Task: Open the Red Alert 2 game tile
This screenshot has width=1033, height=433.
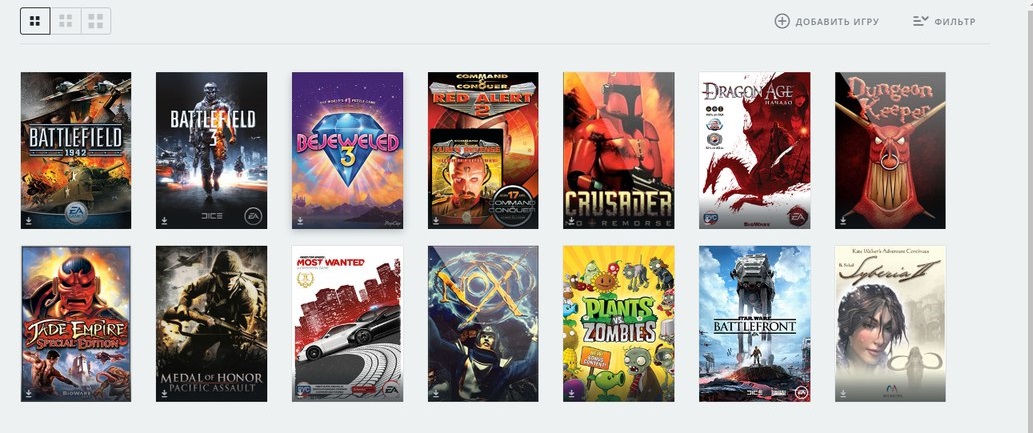Action: pos(483,150)
